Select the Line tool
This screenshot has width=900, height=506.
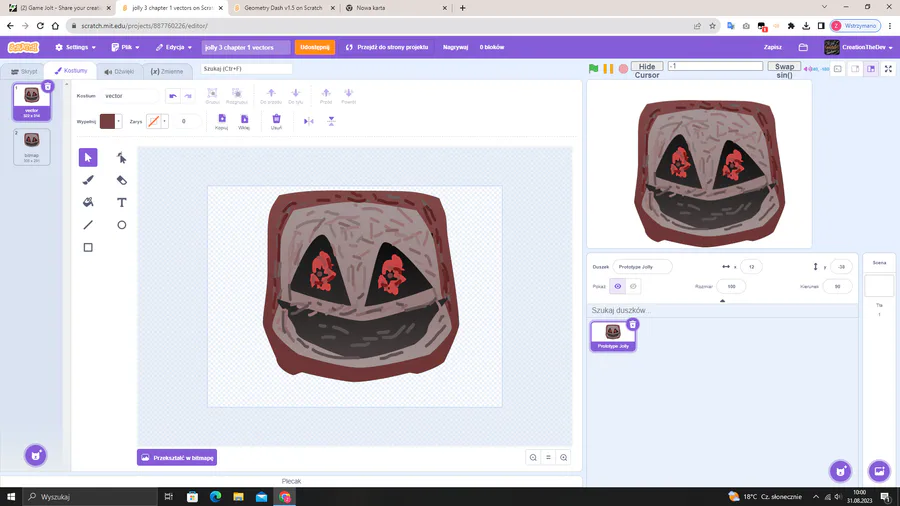pos(88,225)
